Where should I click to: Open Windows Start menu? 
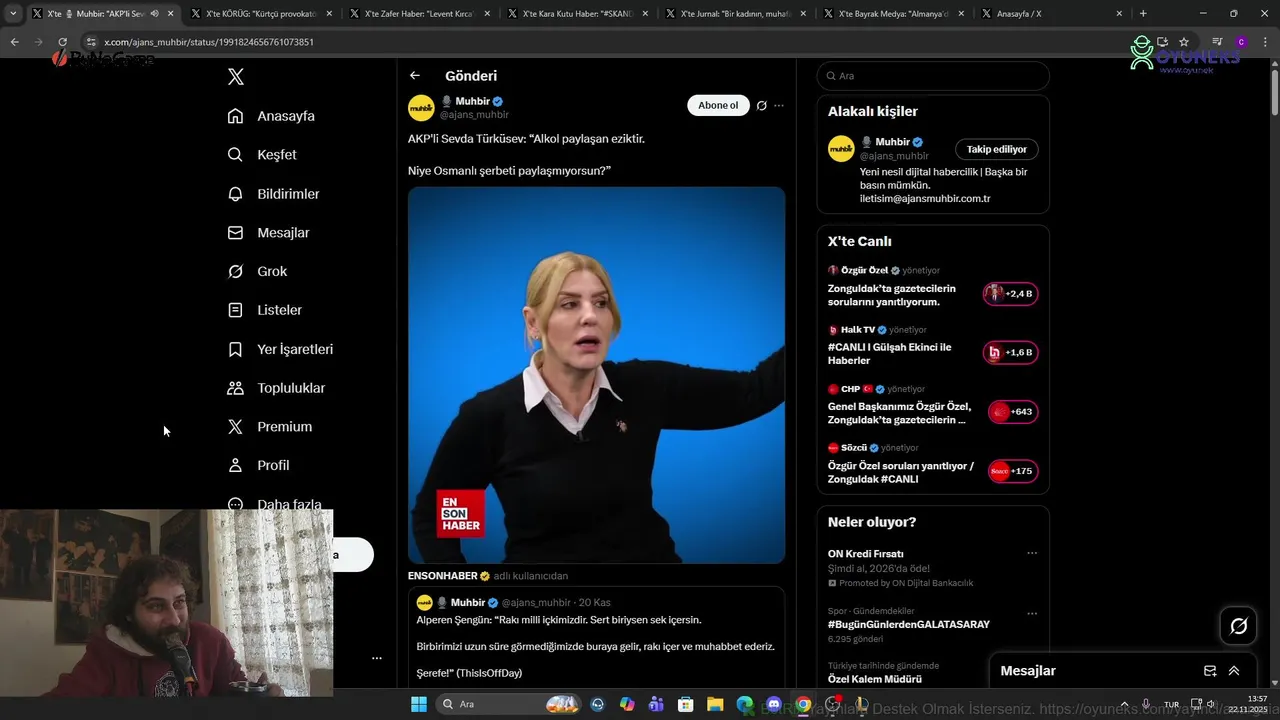pos(419,704)
